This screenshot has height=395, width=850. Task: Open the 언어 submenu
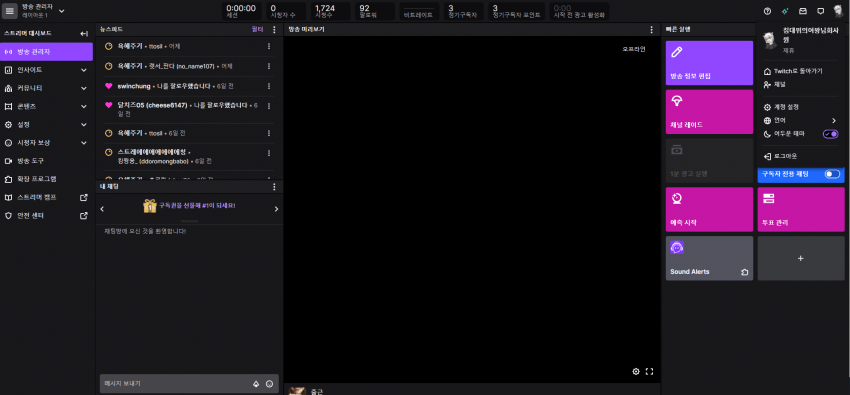tap(800, 120)
